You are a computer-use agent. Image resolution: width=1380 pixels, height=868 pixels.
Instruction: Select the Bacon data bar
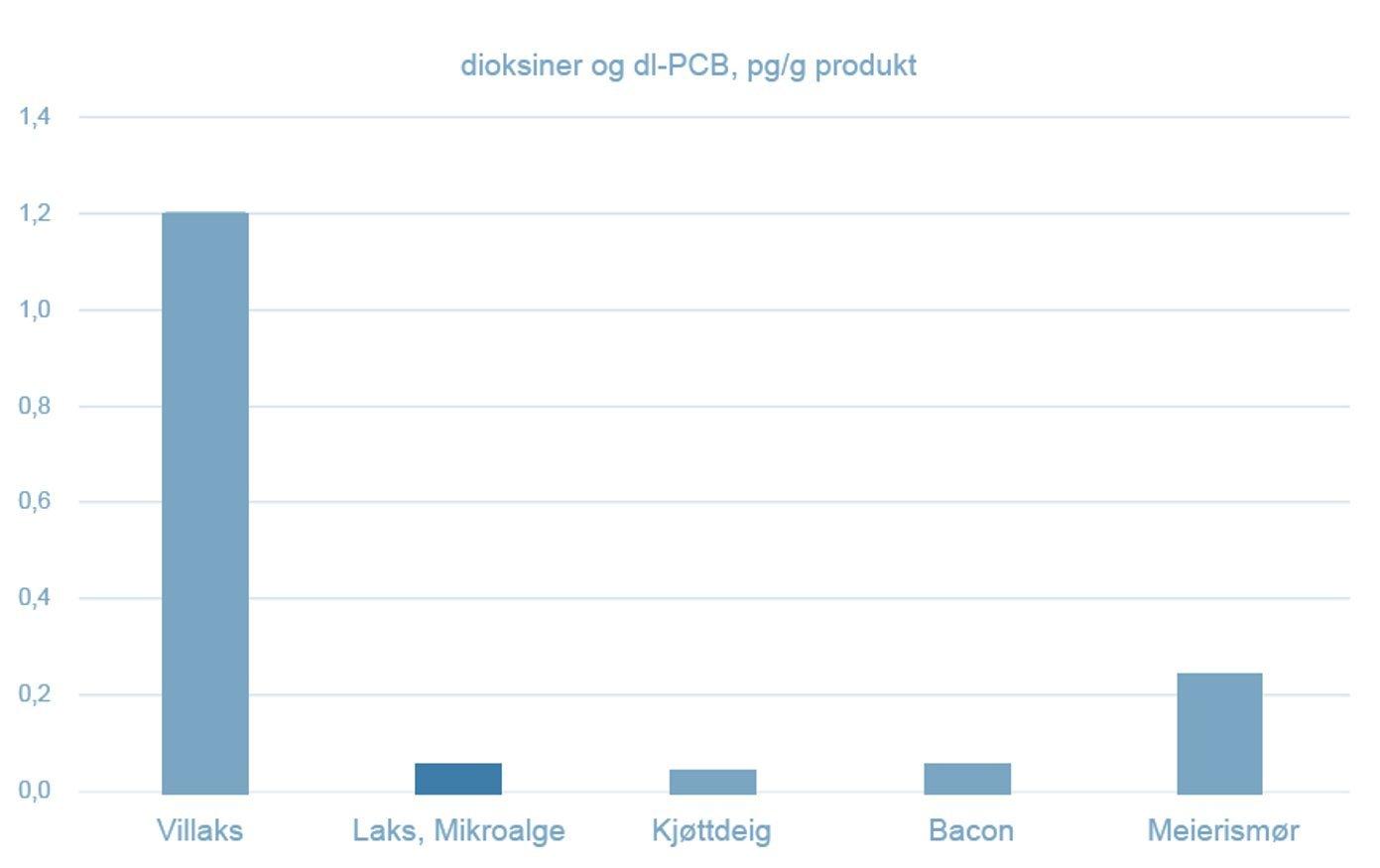tap(966, 779)
